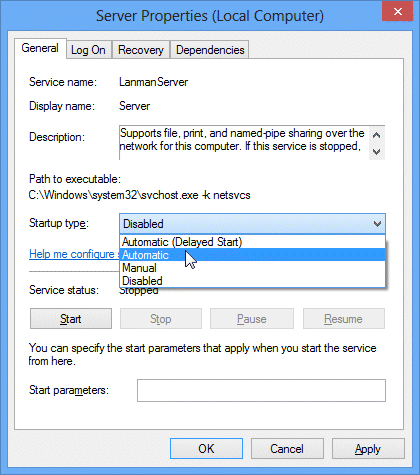
Task: Start the Server service
Action: tap(71, 319)
